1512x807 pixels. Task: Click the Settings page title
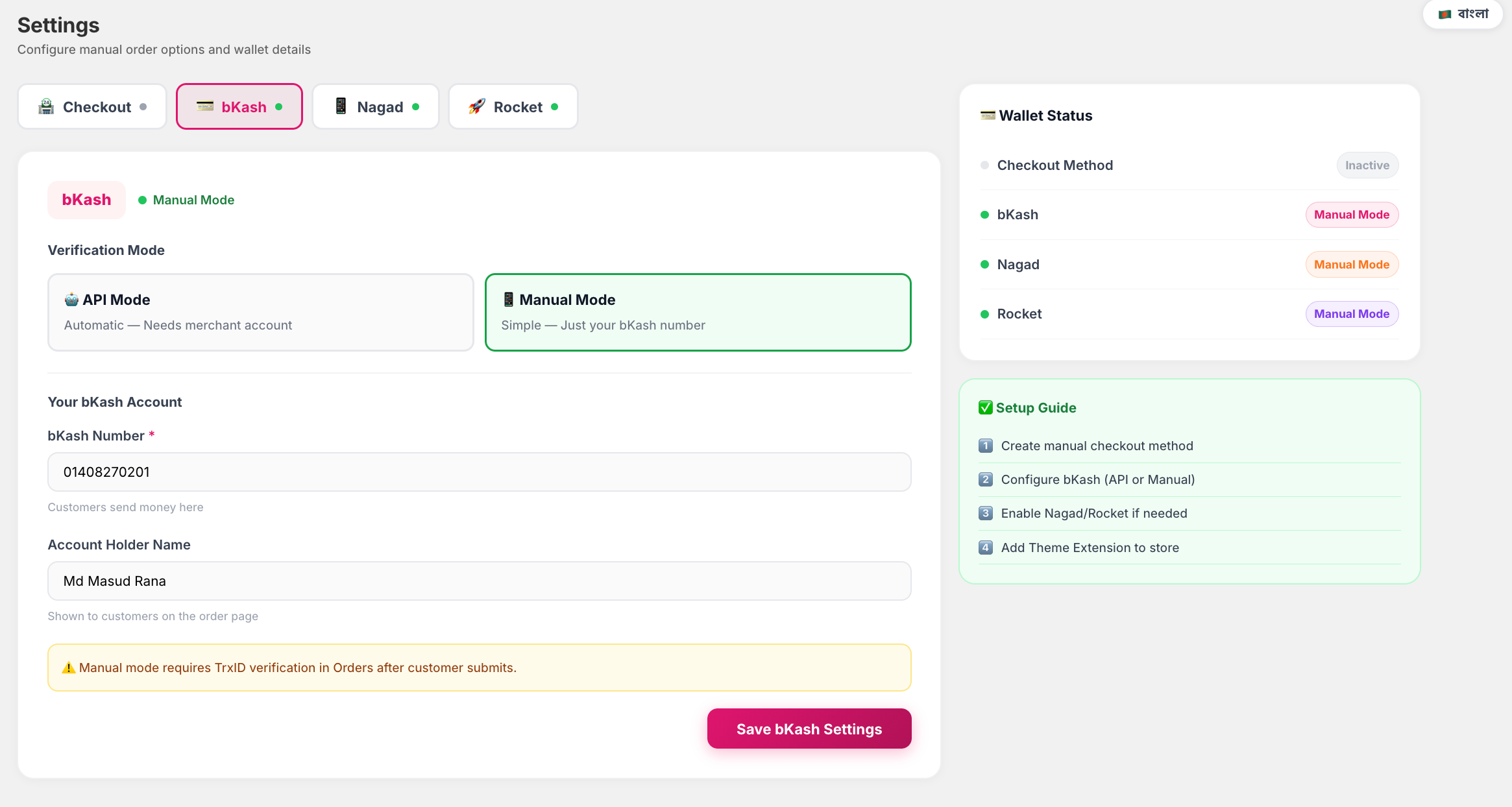[x=58, y=25]
